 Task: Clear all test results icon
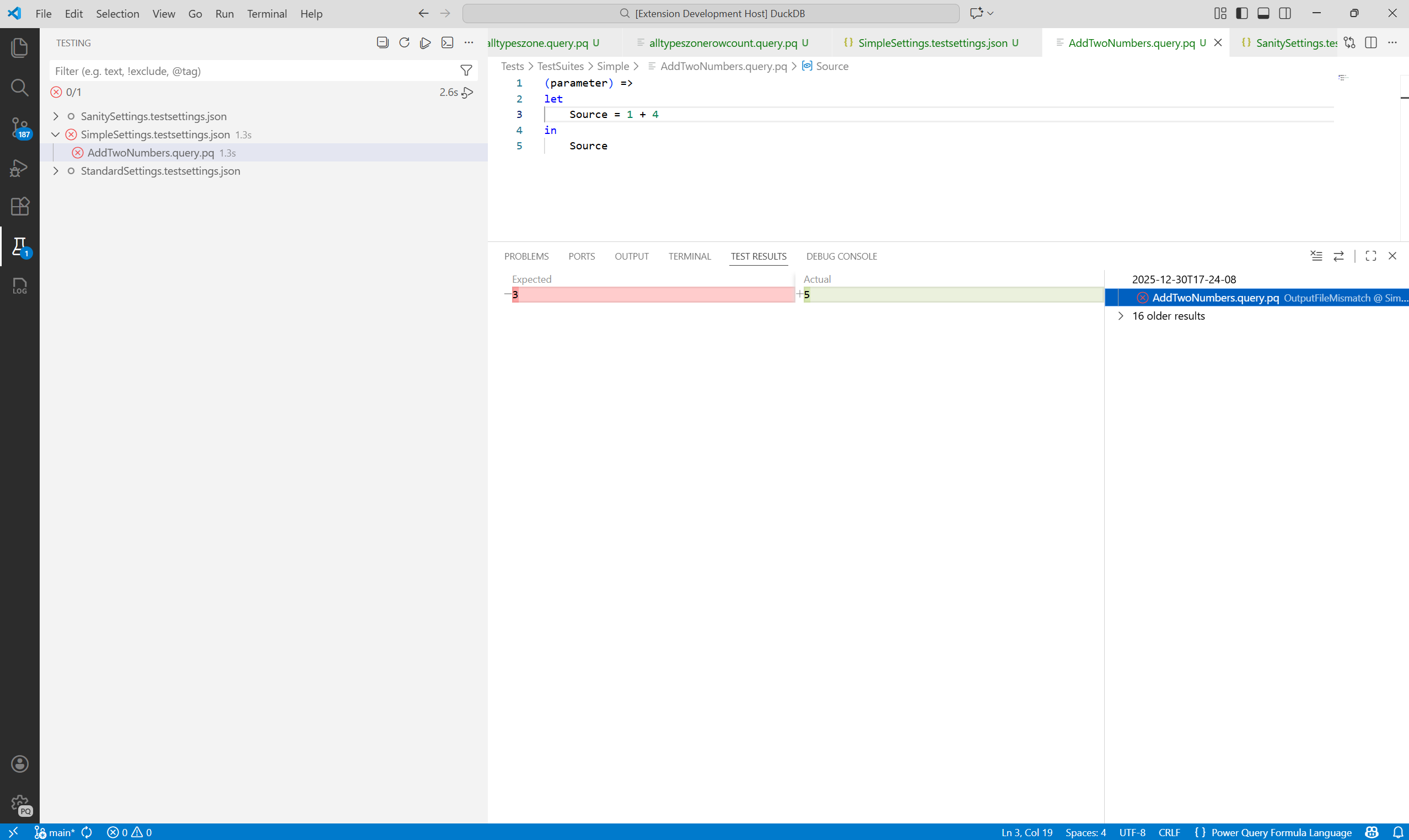[x=1317, y=256]
